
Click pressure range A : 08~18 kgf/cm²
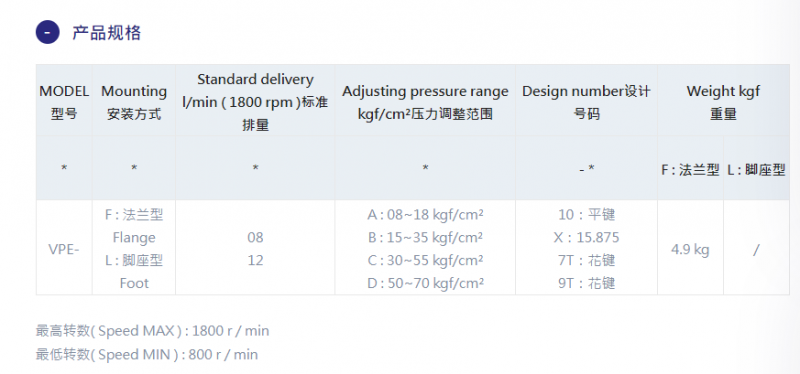click(x=425, y=215)
